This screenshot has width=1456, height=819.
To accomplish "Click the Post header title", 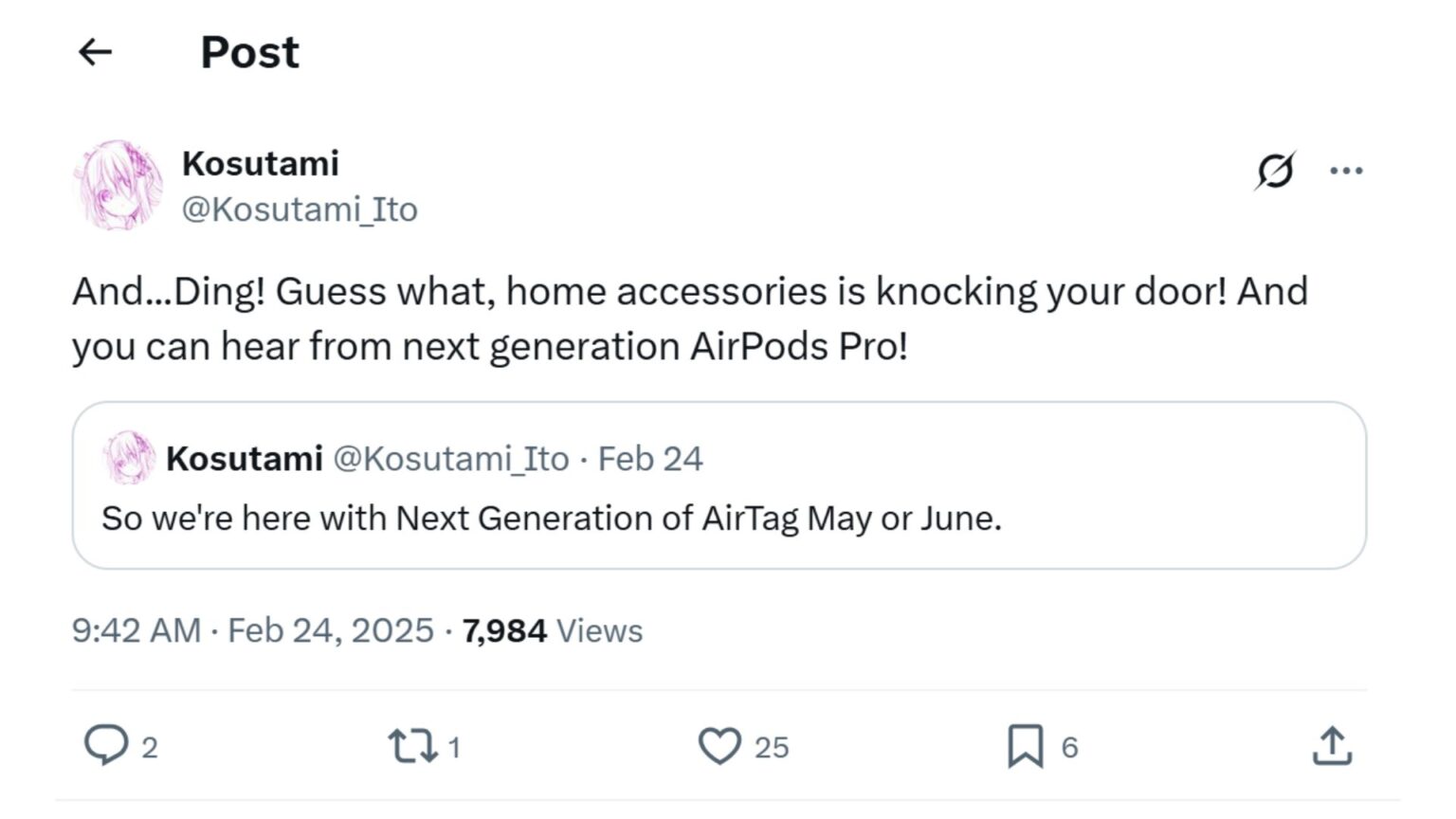I will point(248,52).
